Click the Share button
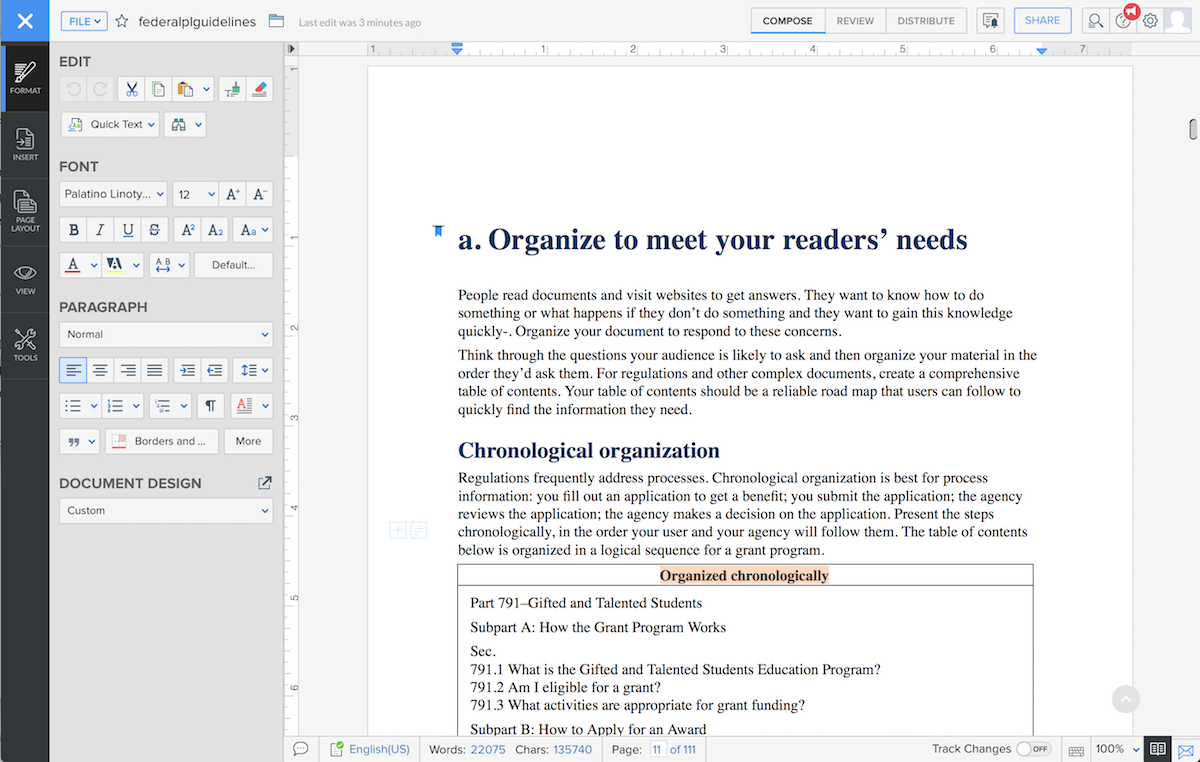 coord(1042,21)
